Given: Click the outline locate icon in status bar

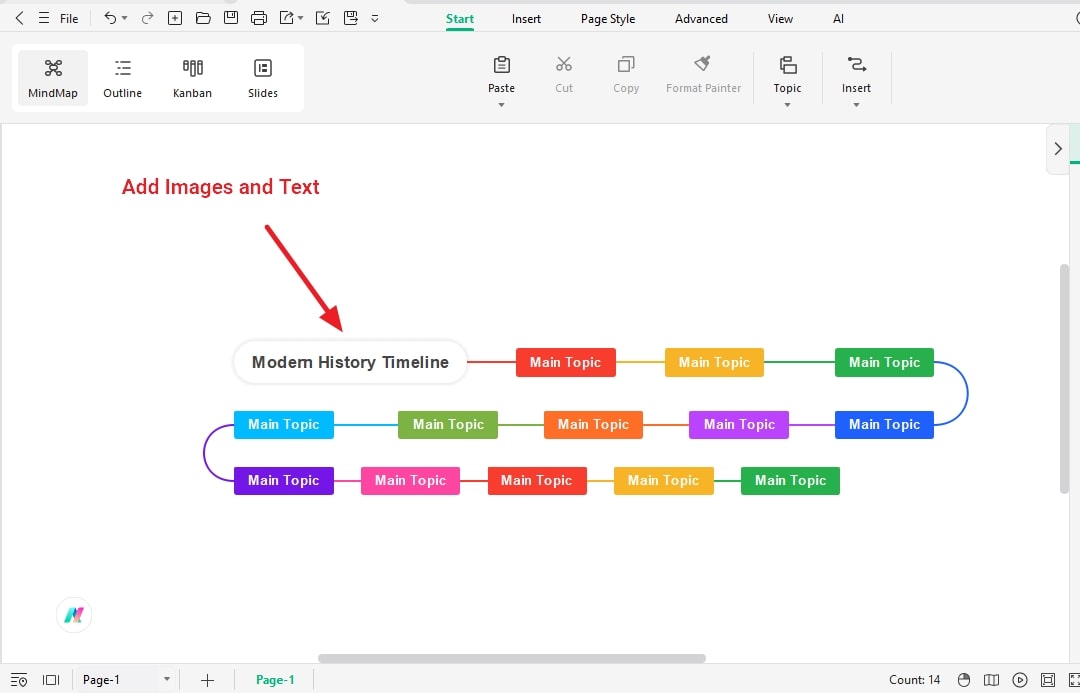Looking at the screenshot, I should tap(19, 680).
